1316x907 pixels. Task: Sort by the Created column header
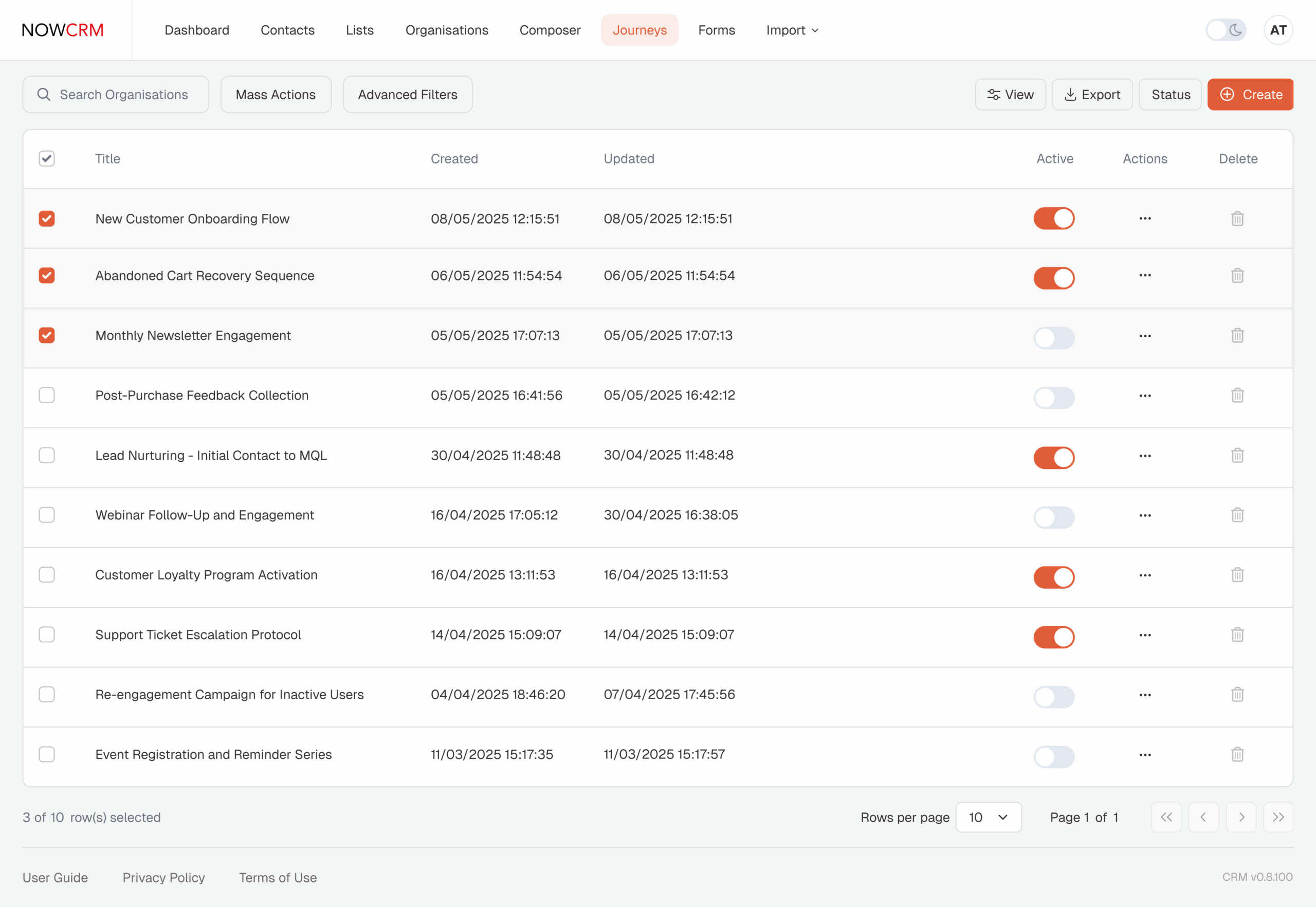(454, 158)
